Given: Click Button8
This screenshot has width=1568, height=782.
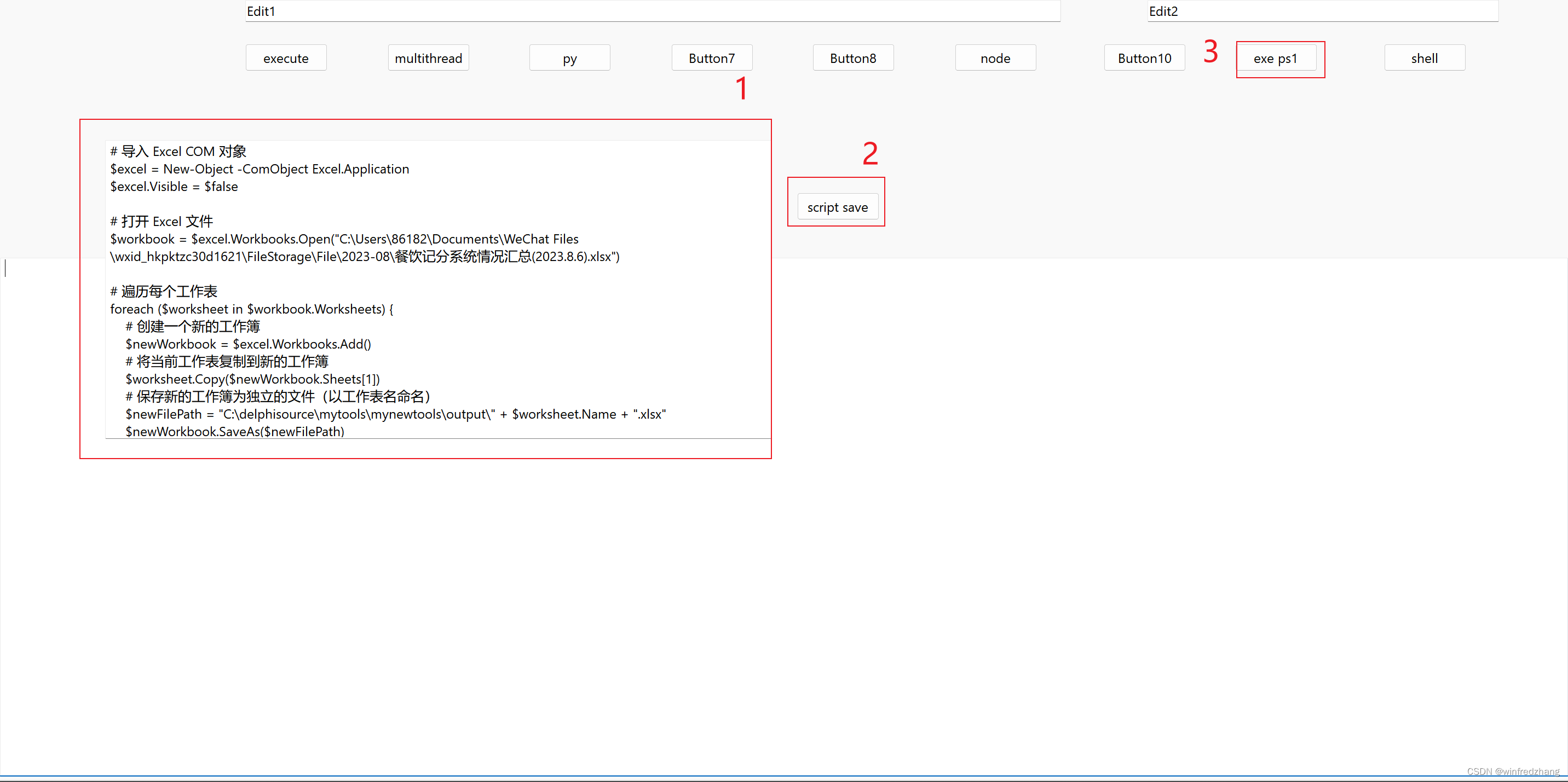Looking at the screenshot, I should [854, 58].
